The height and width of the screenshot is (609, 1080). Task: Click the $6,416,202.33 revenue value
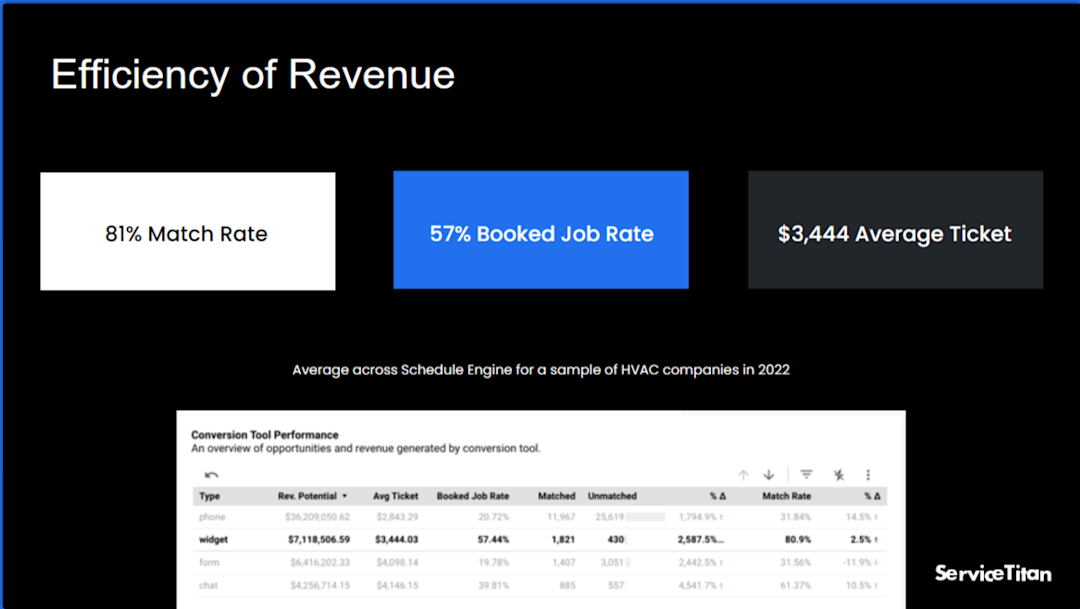pos(320,562)
